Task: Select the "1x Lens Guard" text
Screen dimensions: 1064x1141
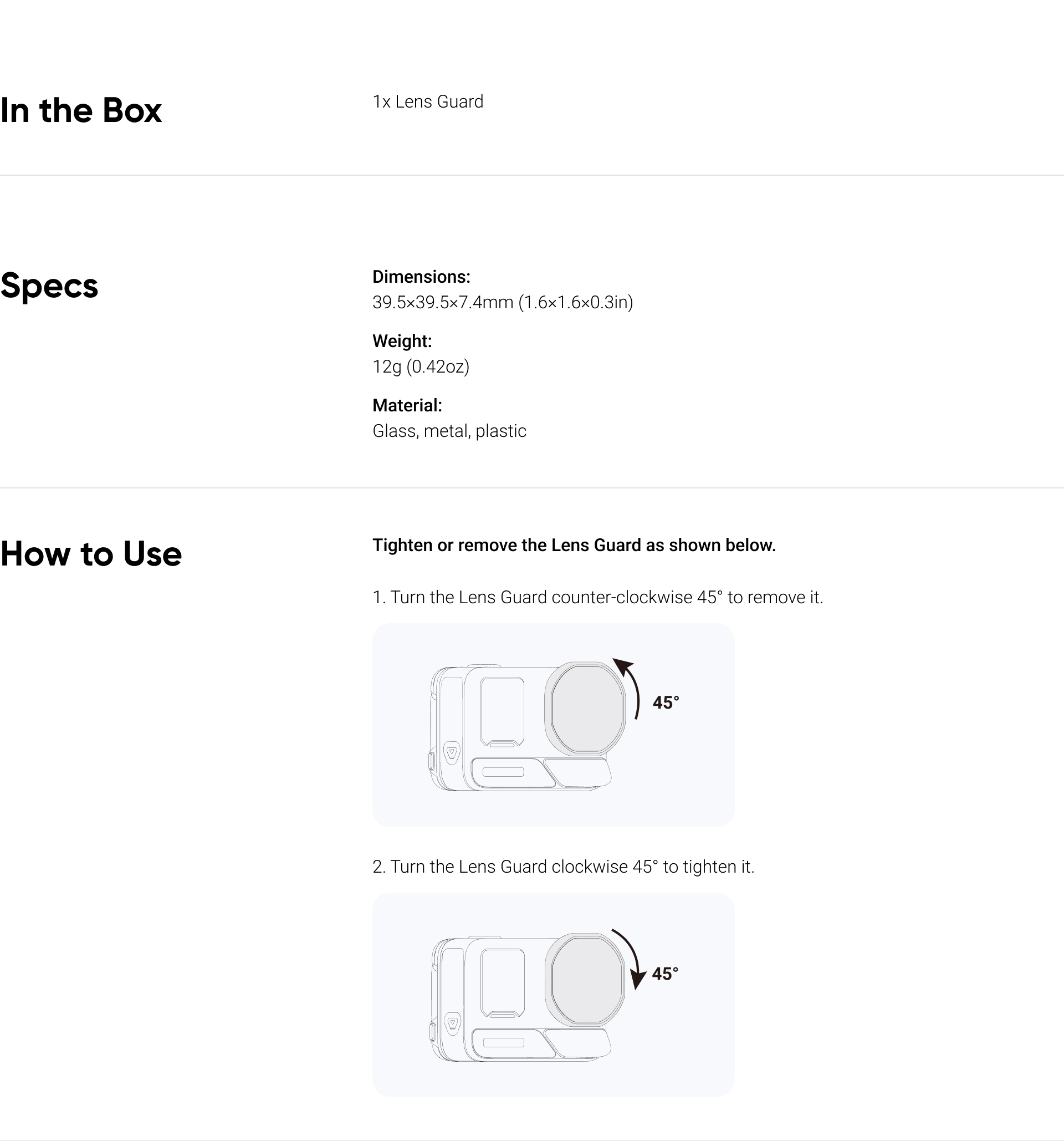Action: point(428,101)
